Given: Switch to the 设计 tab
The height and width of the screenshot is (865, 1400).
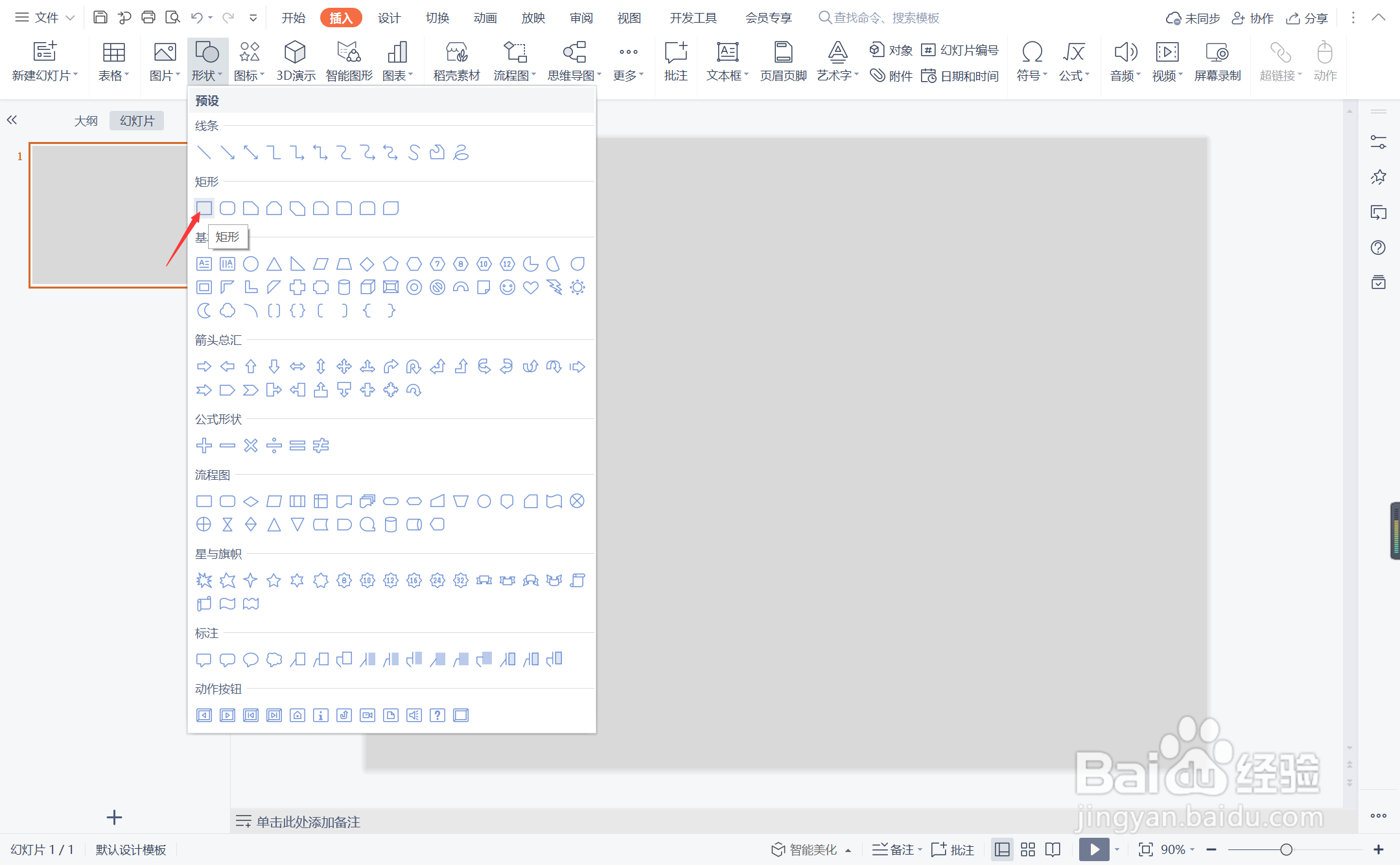Looking at the screenshot, I should tap(389, 18).
